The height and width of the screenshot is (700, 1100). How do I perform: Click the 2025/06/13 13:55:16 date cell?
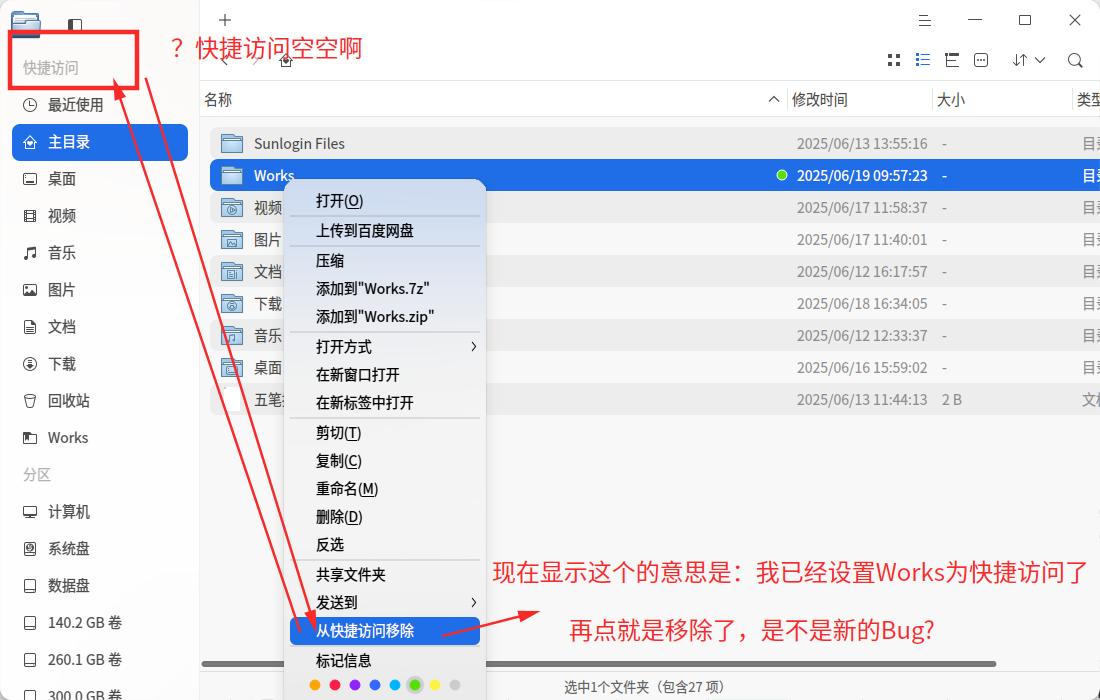[x=861, y=144]
